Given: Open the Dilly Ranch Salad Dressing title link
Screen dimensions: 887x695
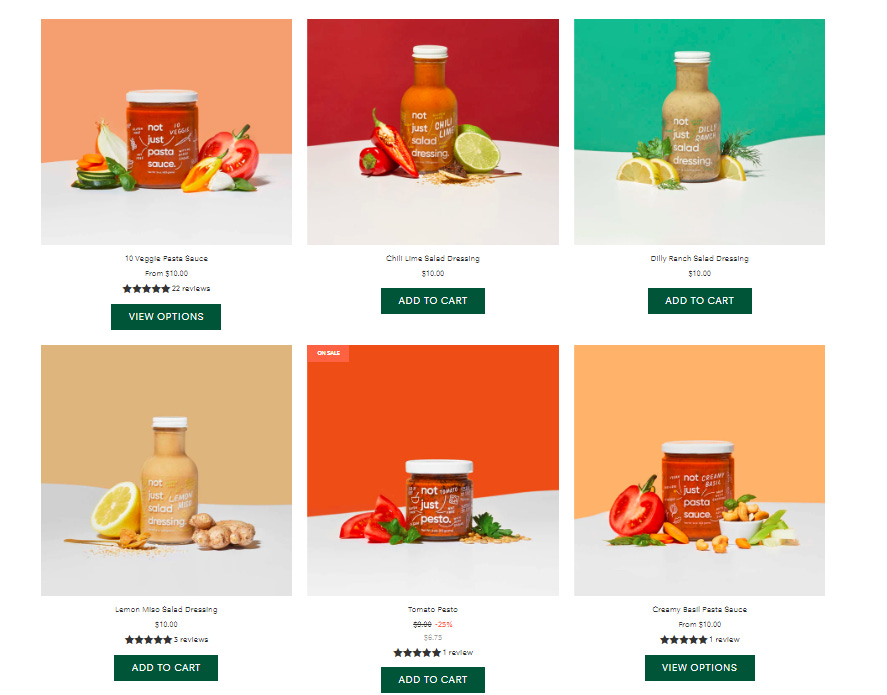Looking at the screenshot, I should coord(700,258).
